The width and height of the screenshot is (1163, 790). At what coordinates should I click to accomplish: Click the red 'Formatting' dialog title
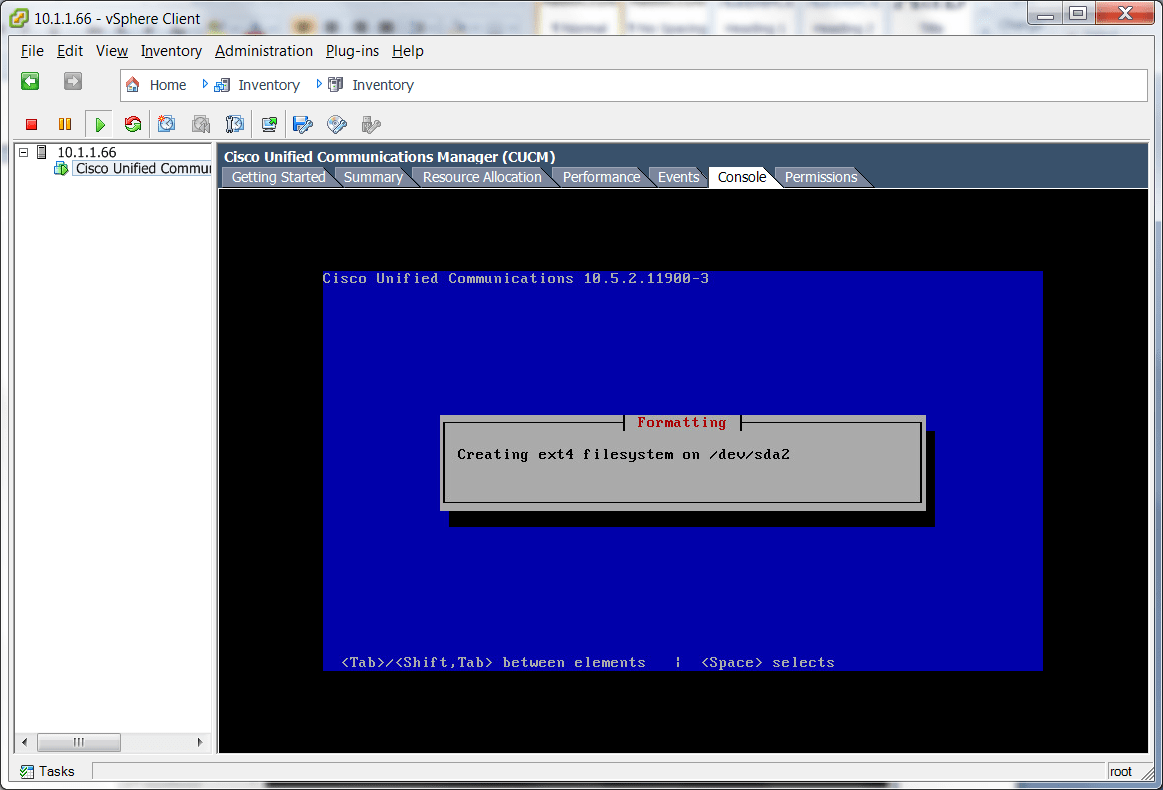tap(682, 423)
